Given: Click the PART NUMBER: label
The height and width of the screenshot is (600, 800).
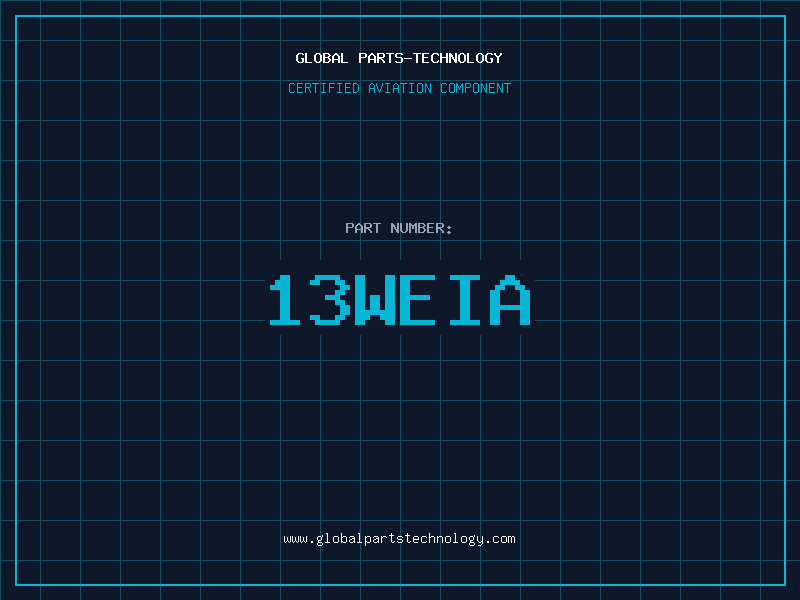Looking at the screenshot, I should tap(398, 228).
